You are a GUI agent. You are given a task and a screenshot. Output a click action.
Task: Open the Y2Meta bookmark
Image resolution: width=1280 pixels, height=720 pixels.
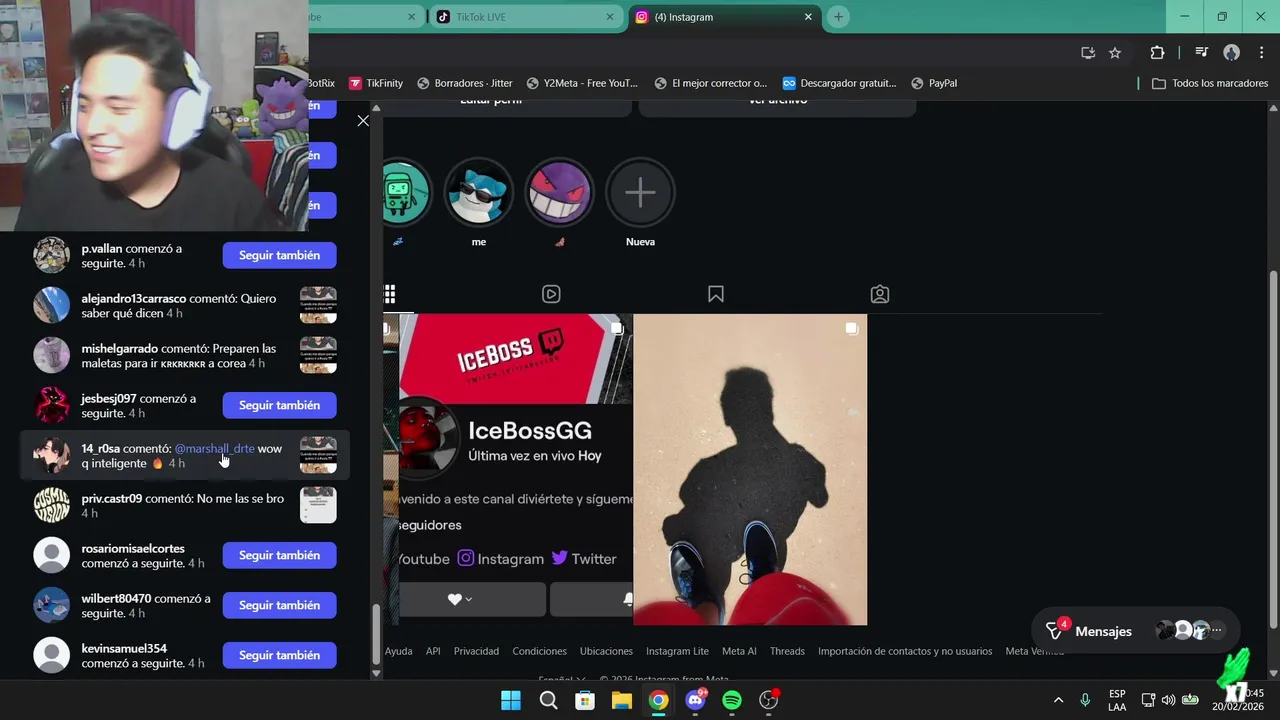(582, 83)
